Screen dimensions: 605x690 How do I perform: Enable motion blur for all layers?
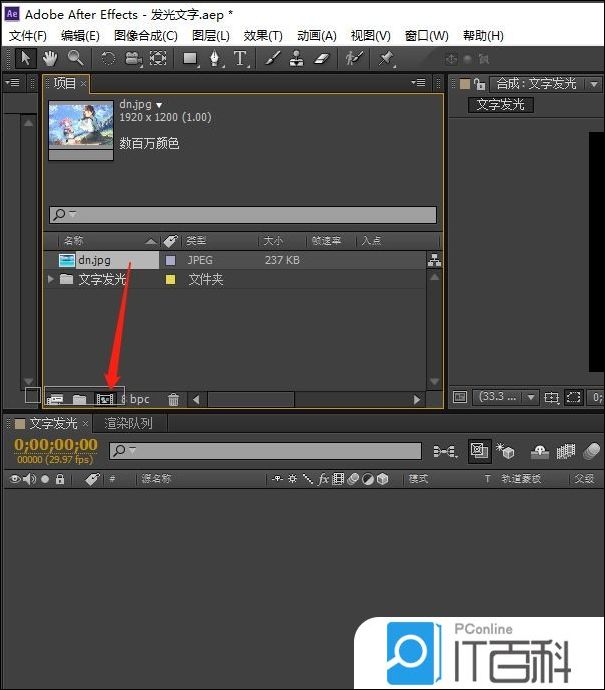tap(591, 451)
